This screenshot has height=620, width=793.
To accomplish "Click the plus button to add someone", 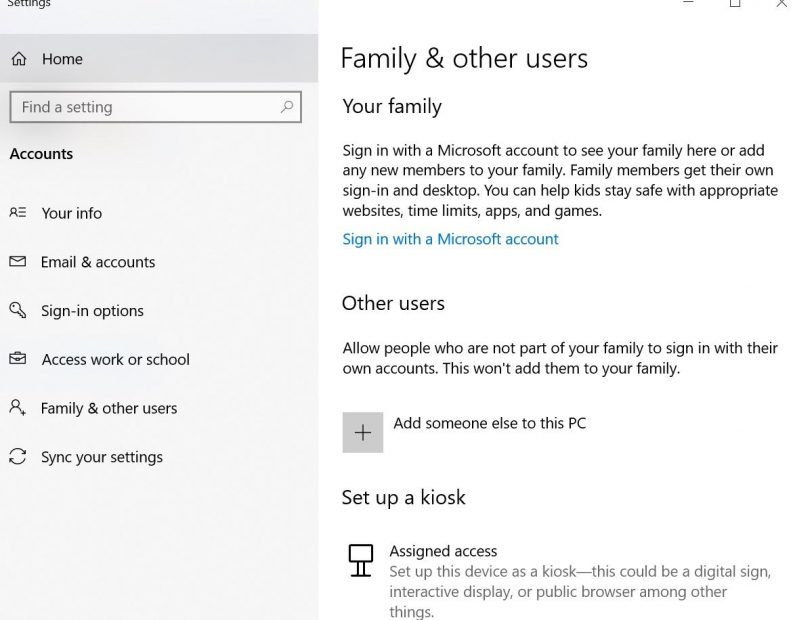I will [363, 432].
